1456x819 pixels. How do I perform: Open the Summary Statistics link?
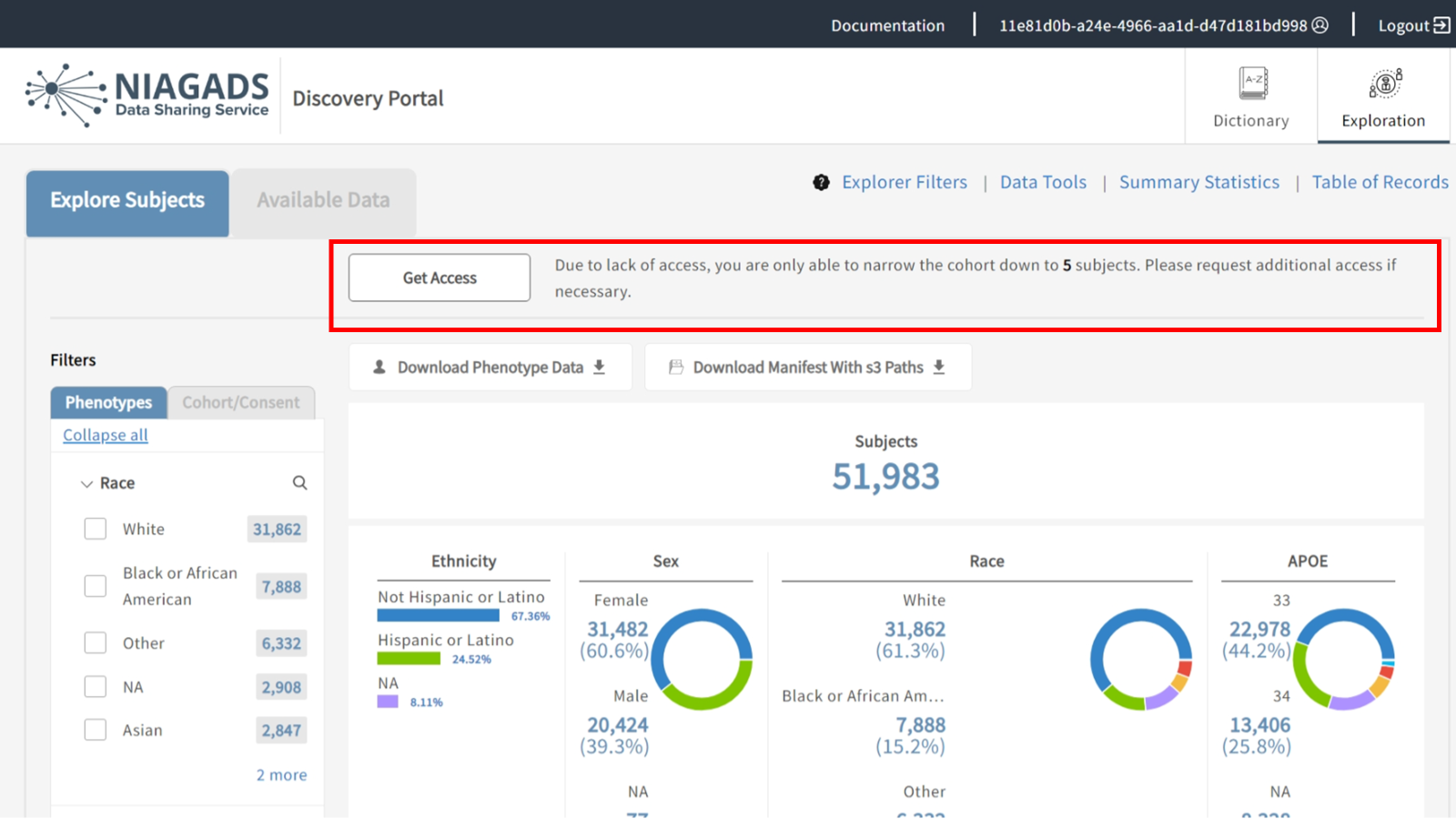click(x=1198, y=183)
